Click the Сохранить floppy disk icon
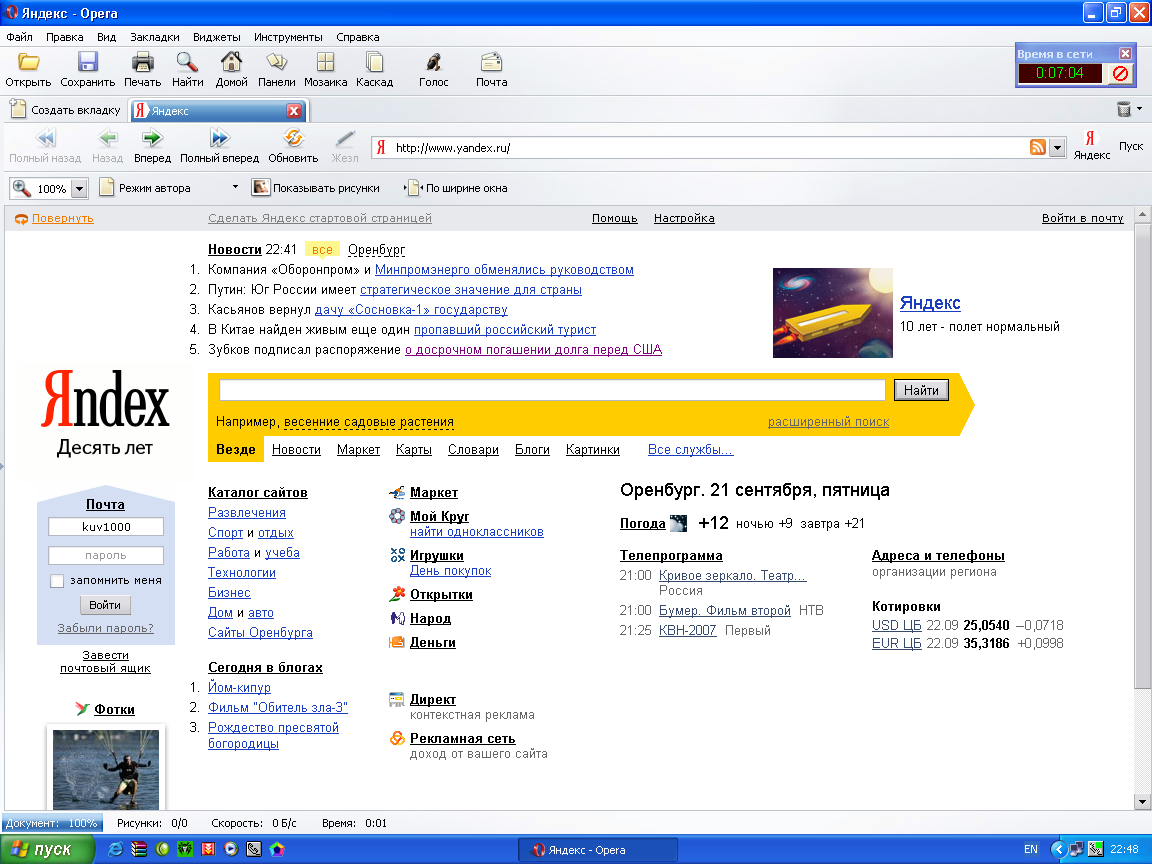The height and width of the screenshot is (864, 1152). [x=87, y=62]
